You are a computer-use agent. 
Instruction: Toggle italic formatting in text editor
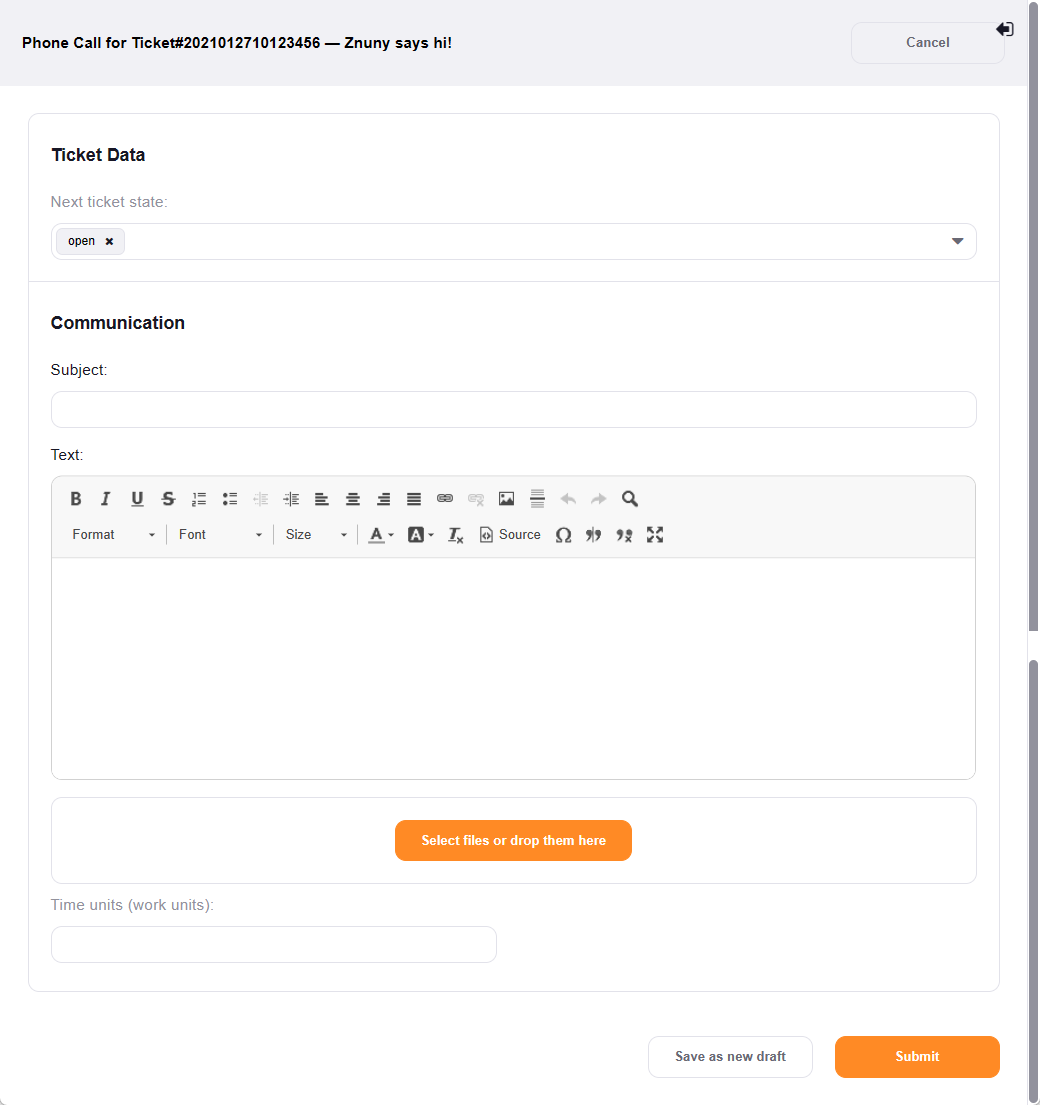tap(106, 499)
